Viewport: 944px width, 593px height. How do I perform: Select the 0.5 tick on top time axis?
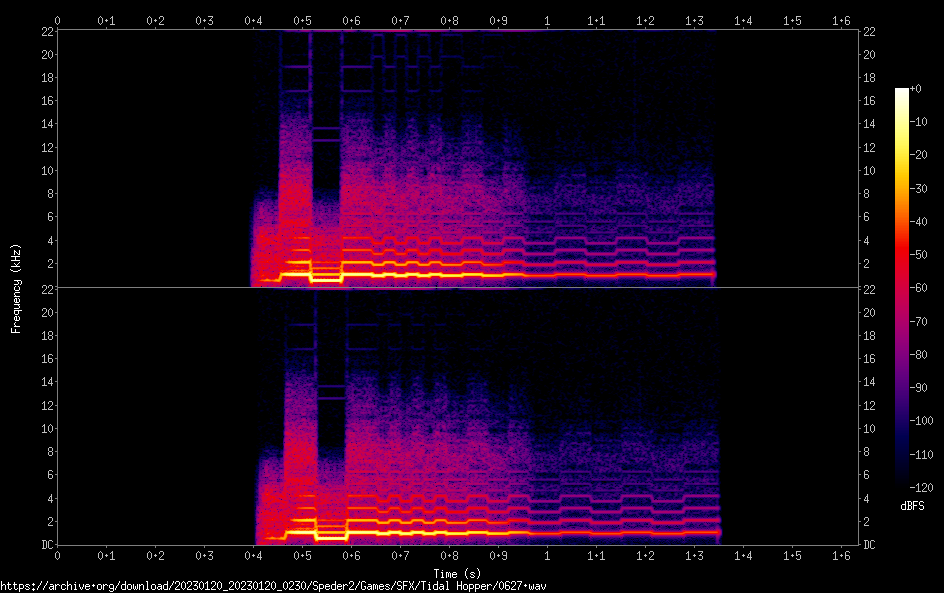pyautogui.click(x=302, y=20)
